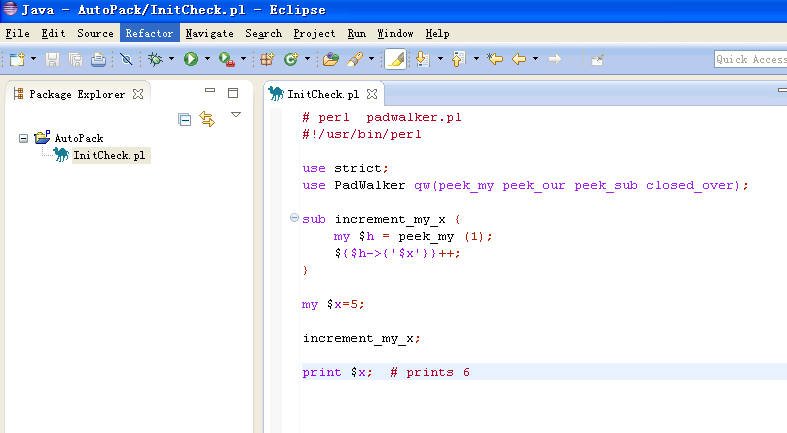Click the Search flashlight toolbar icon
This screenshot has height=433, width=787.
[x=355, y=60]
